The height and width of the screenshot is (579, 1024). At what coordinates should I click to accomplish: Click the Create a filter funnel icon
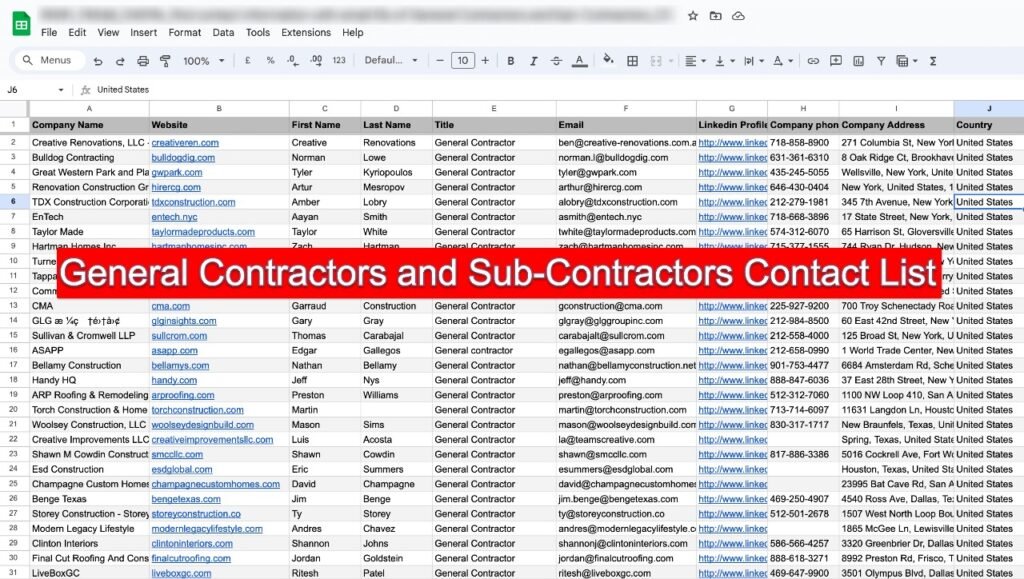(x=879, y=61)
